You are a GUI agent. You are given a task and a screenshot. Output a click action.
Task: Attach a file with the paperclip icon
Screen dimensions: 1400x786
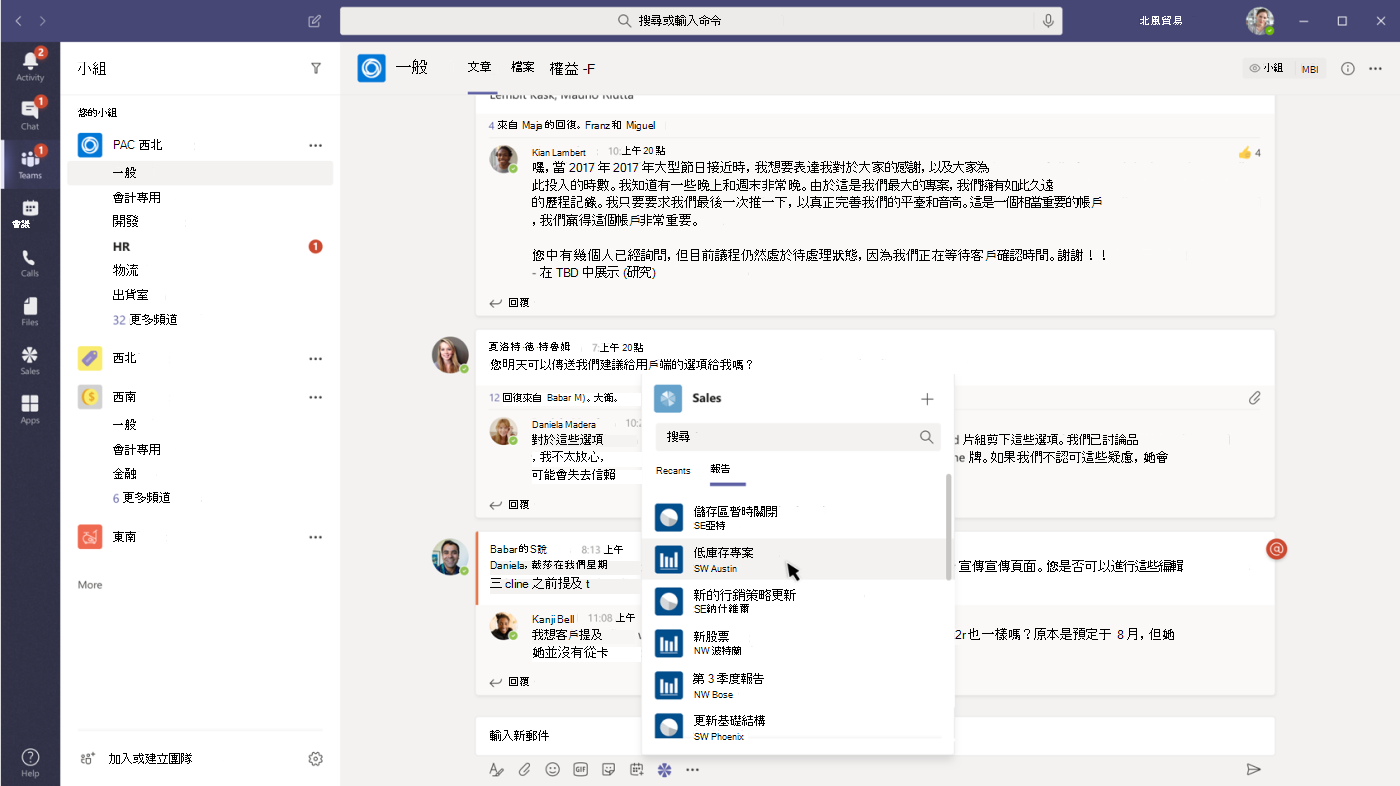[524, 769]
